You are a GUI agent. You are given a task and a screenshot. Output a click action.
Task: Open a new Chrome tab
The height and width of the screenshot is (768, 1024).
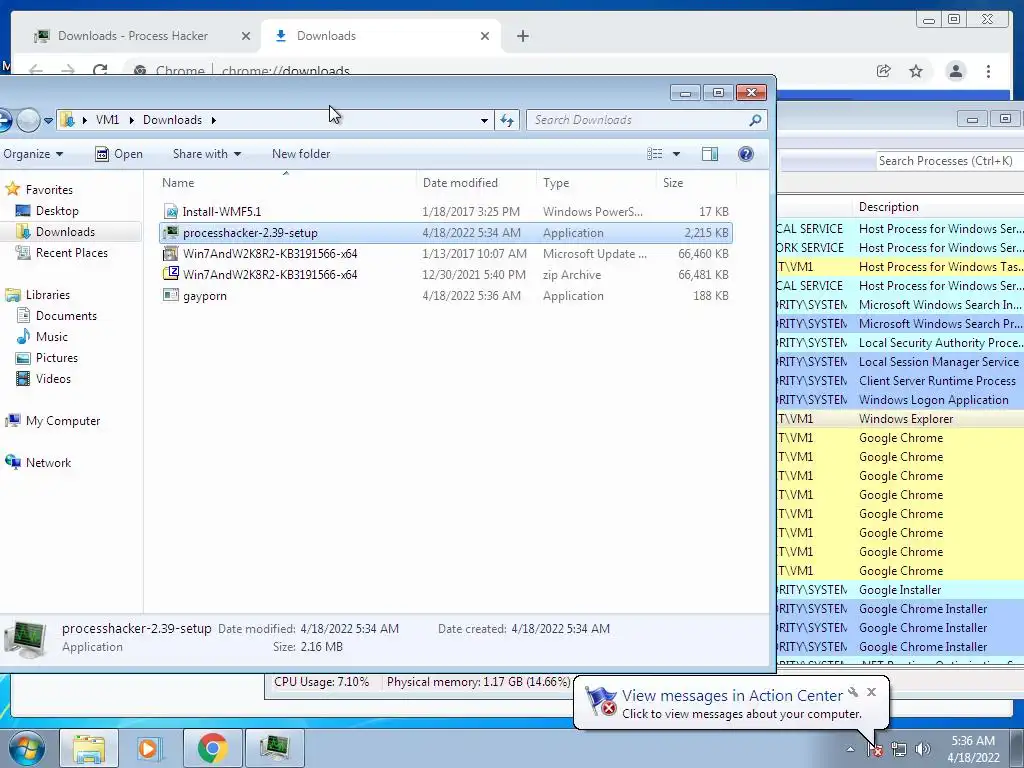tap(522, 36)
